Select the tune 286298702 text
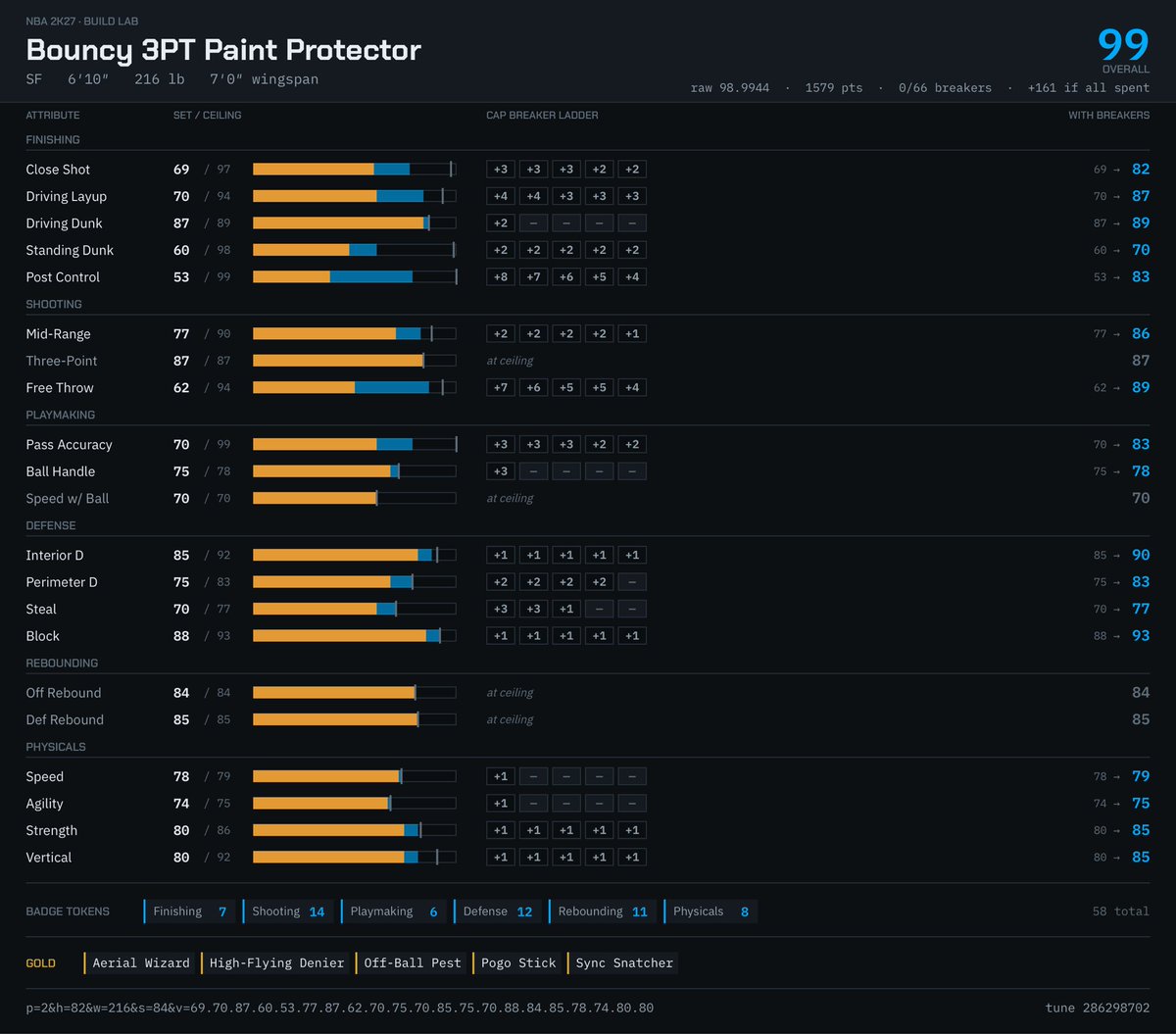Image resolution: width=1176 pixels, height=1034 pixels. [1098, 1008]
